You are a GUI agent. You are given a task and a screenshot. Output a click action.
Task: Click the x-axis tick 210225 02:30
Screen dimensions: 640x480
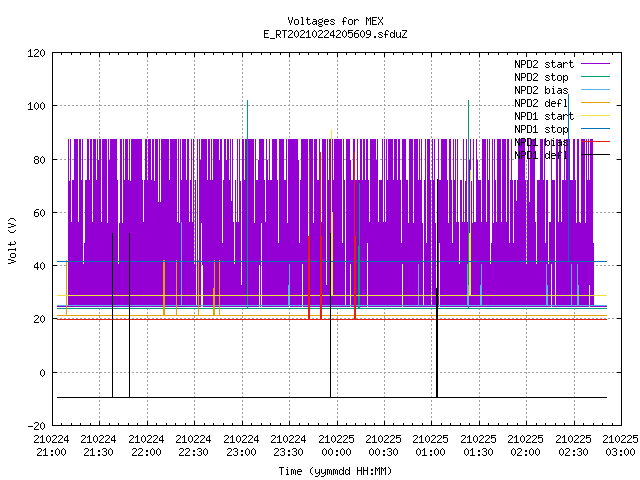tap(573, 446)
